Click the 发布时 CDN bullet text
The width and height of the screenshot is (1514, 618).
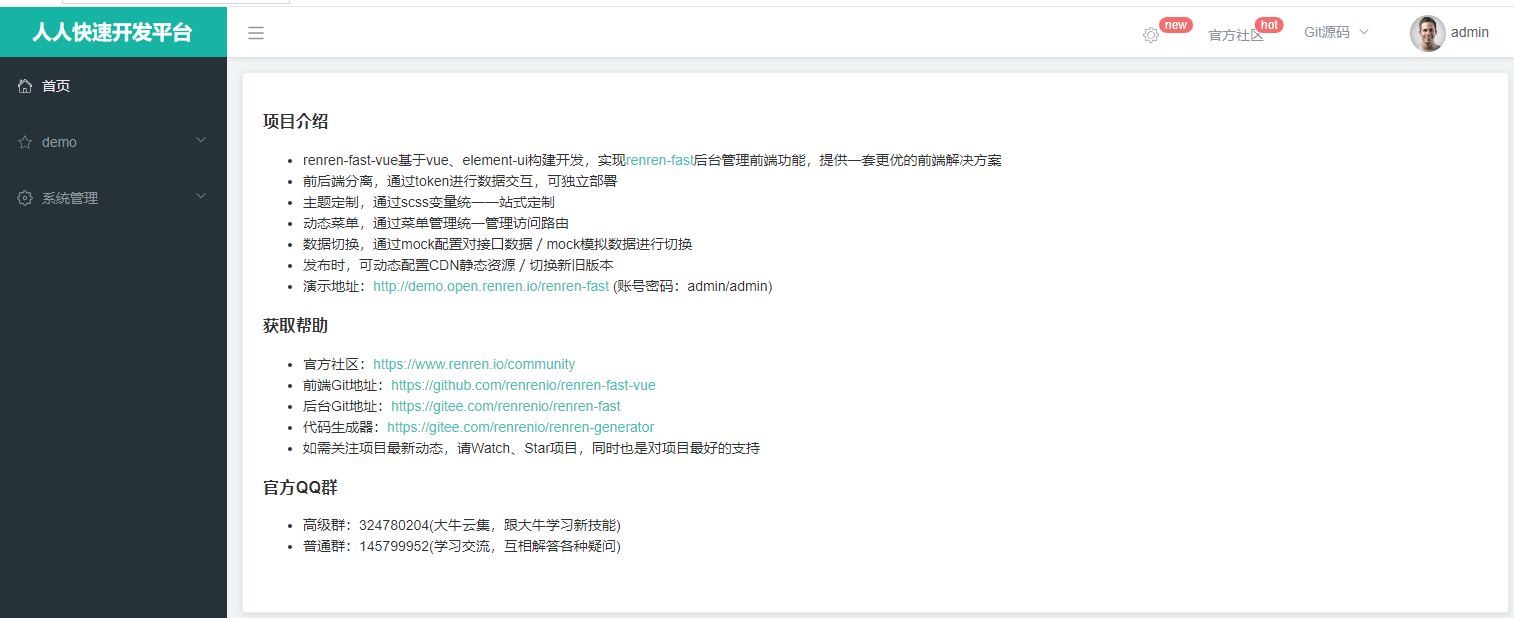pyautogui.click(x=458, y=265)
